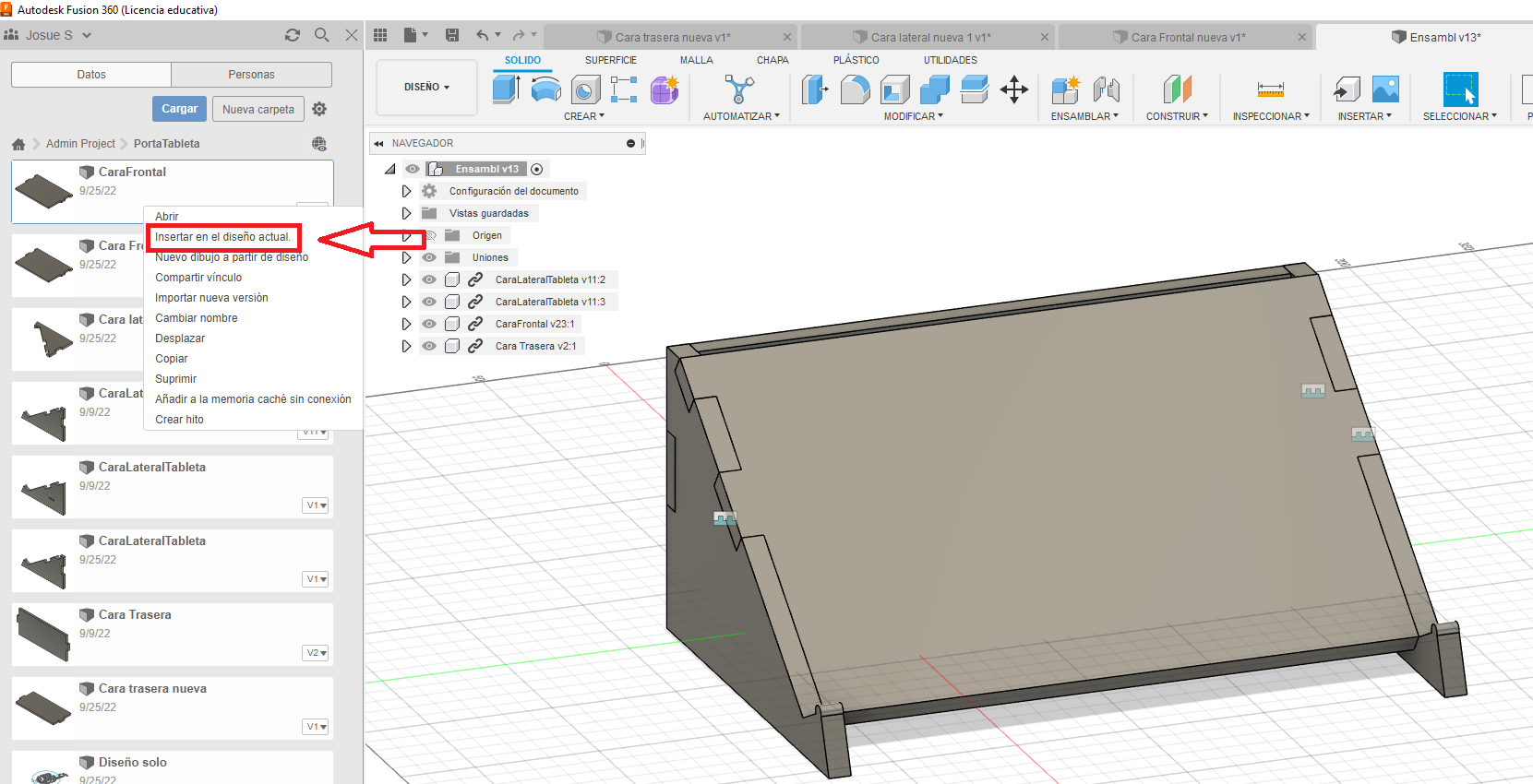This screenshot has width=1533, height=784.
Task: Click the Nueva carpeta button
Action: pyautogui.click(x=257, y=109)
